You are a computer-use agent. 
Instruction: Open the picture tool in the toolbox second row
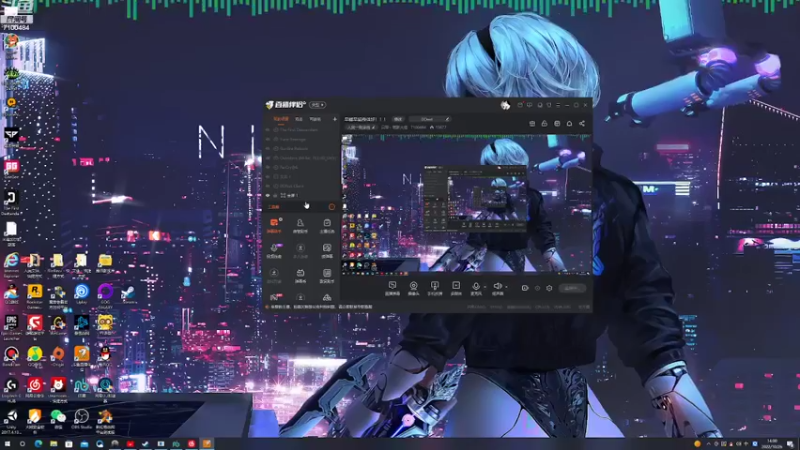coord(327,251)
